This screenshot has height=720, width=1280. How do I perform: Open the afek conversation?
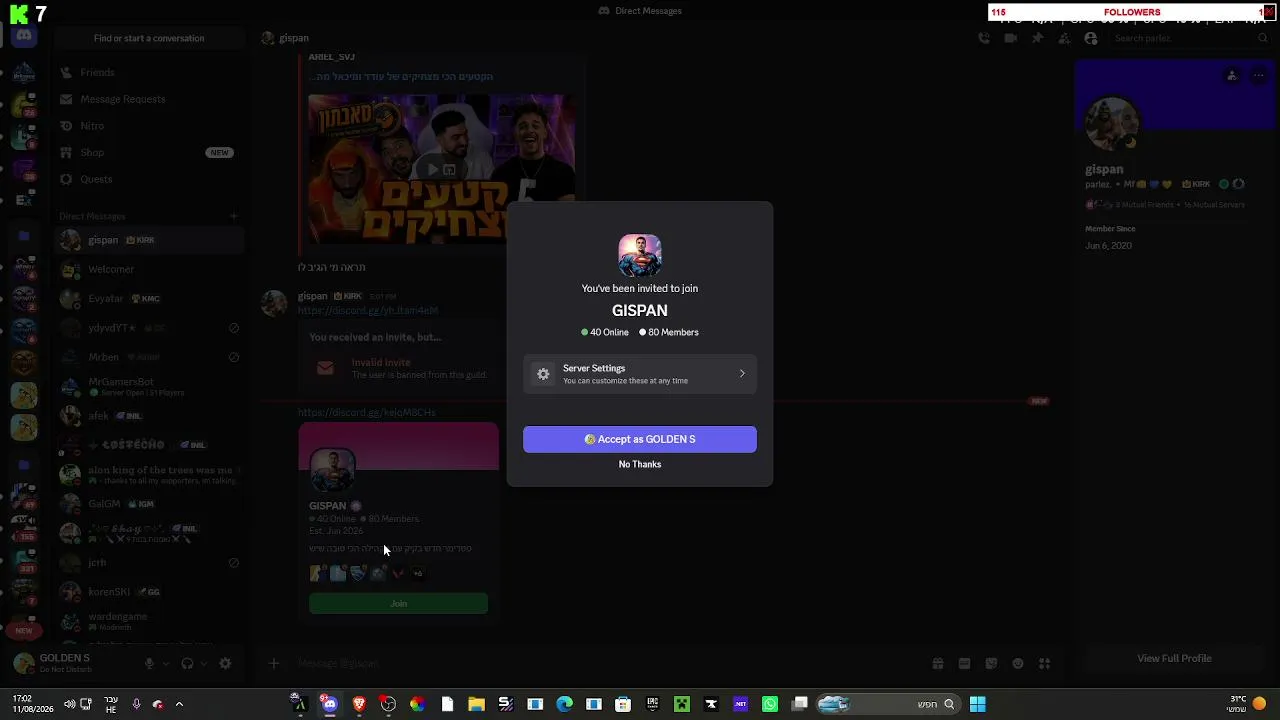coord(150,415)
